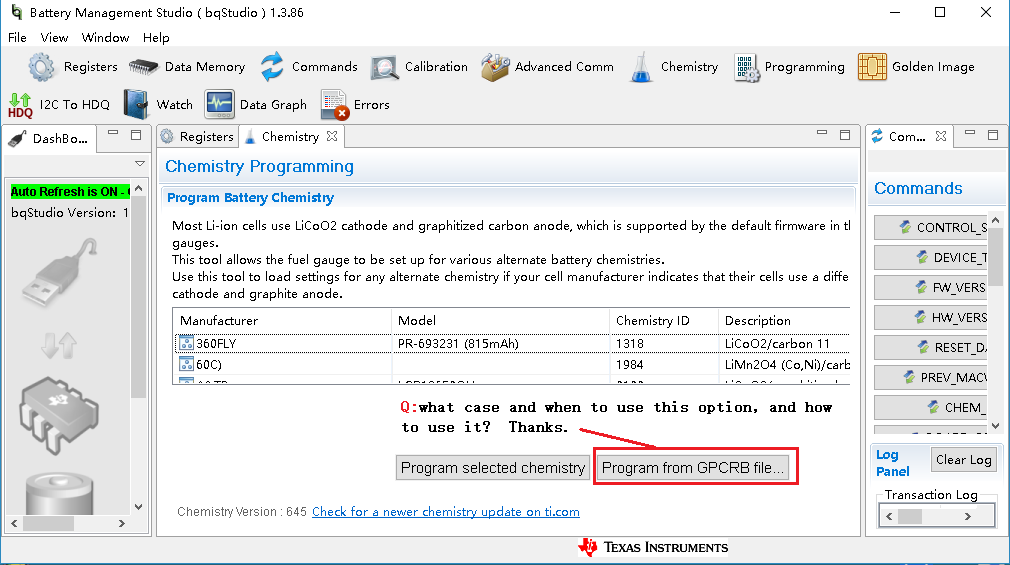Screen dimensions: 1010x565
Task: Click the battery cell icon in dashboard
Action: tap(59, 493)
